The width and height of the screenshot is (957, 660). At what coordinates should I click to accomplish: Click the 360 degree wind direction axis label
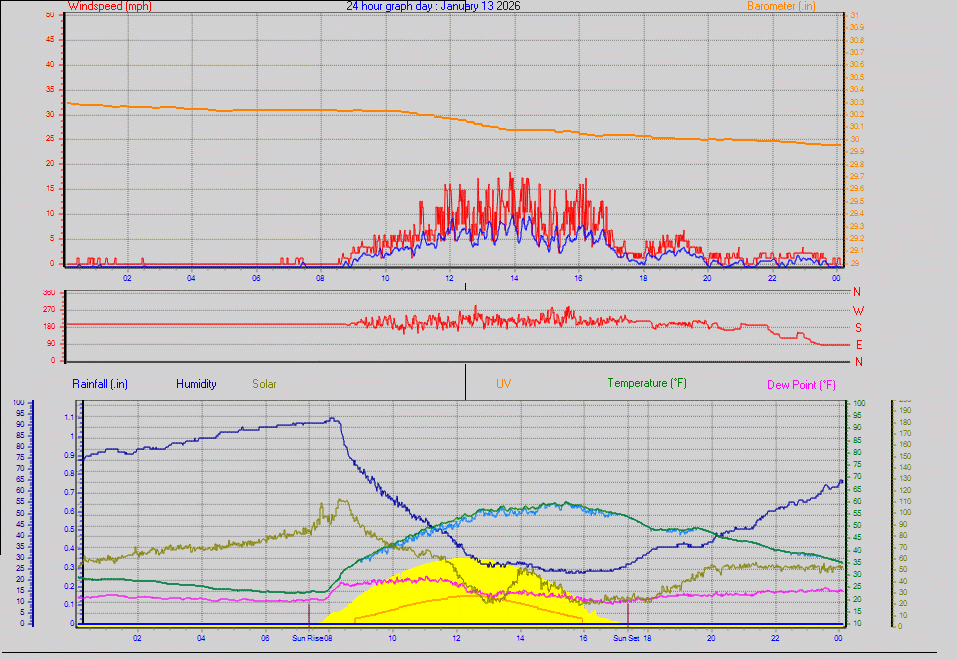click(x=48, y=293)
